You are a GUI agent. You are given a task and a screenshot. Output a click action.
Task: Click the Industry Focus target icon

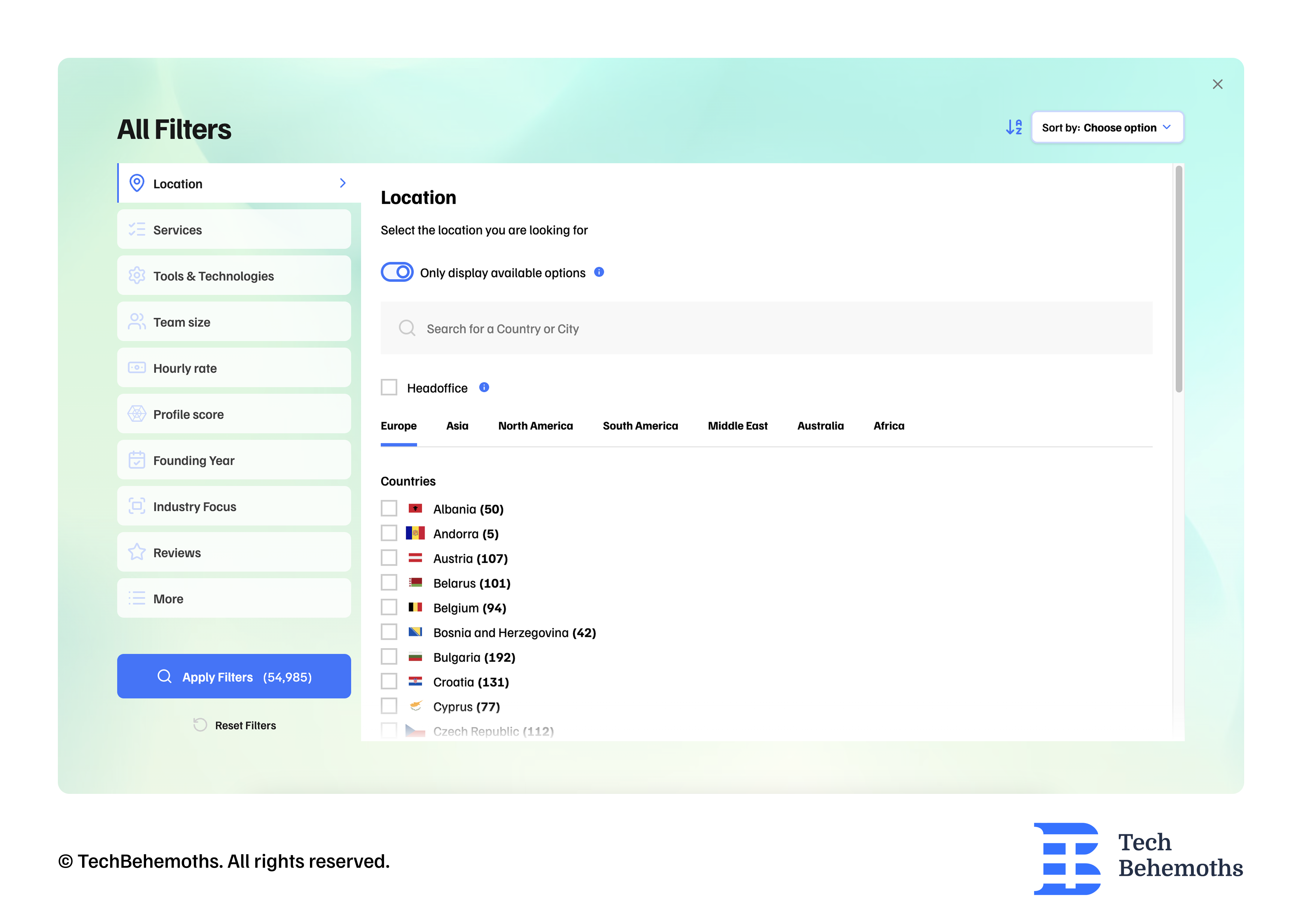point(137,506)
